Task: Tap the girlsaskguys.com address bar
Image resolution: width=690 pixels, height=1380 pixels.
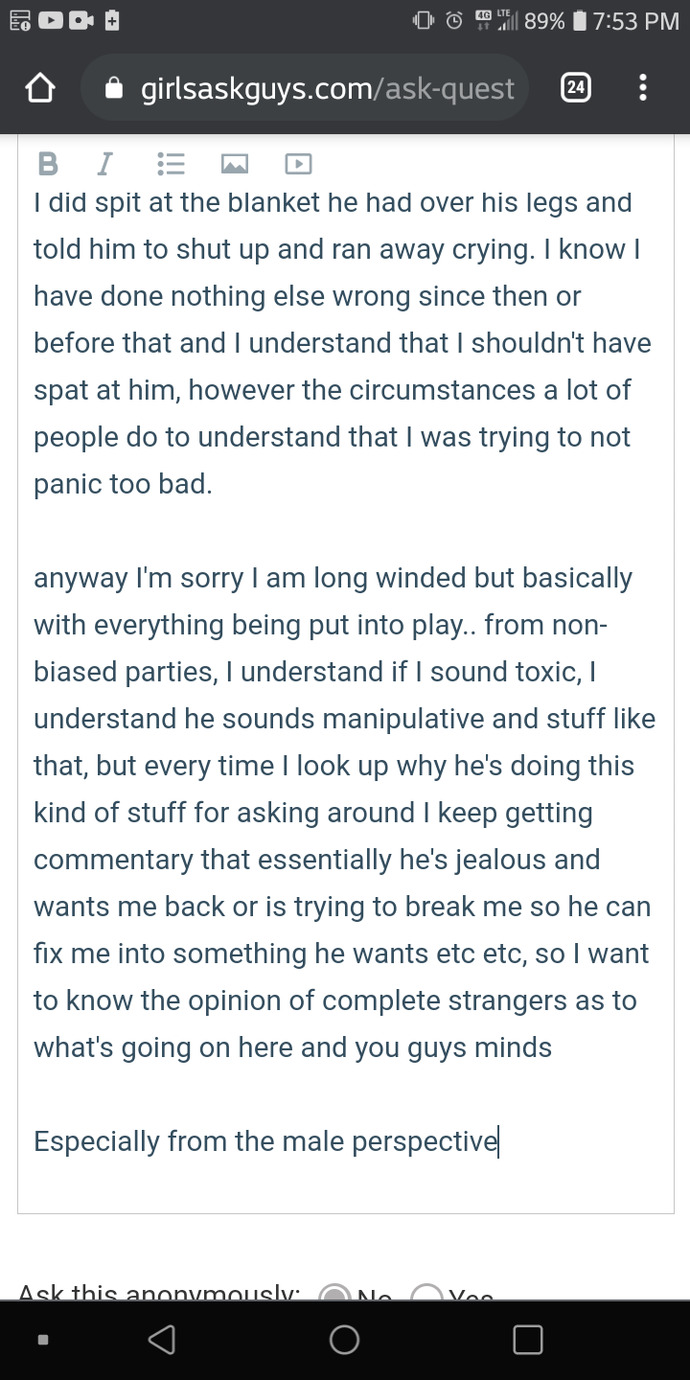Action: click(304, 89)
